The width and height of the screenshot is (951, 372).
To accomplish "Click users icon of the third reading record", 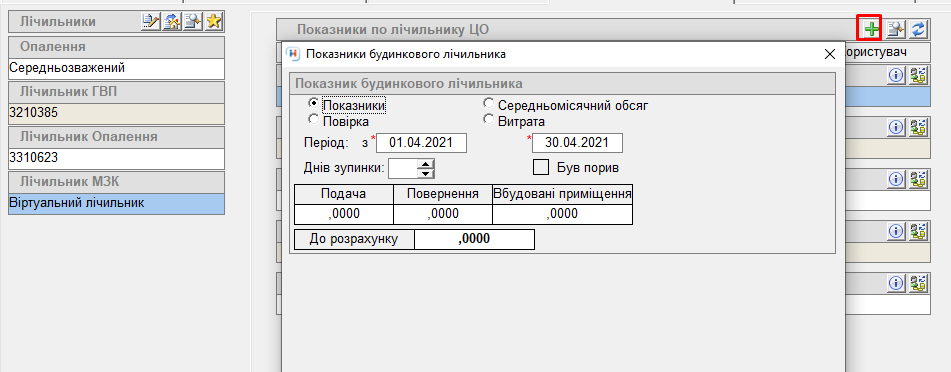I will (x=919, y=179).
